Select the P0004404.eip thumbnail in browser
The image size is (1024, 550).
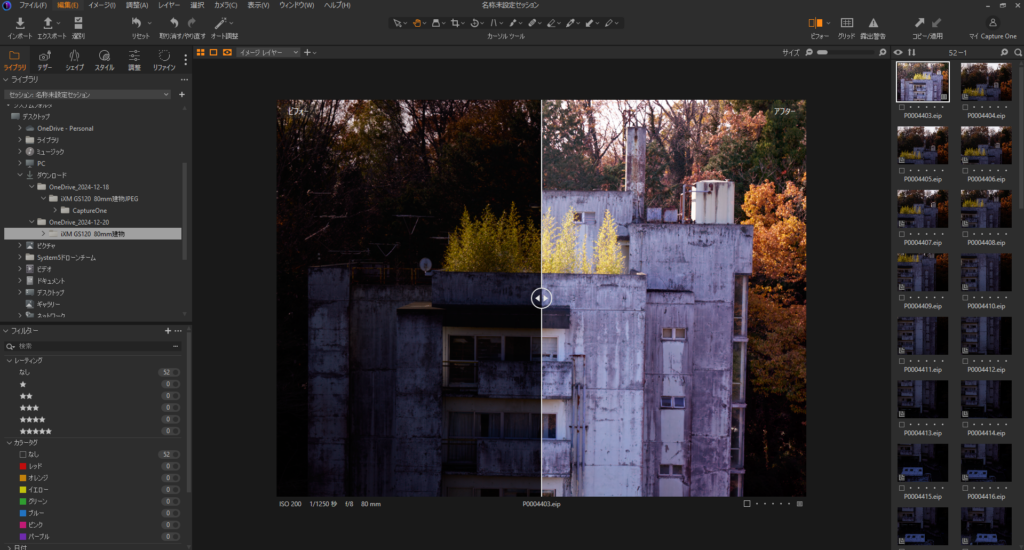pos(985,82)
